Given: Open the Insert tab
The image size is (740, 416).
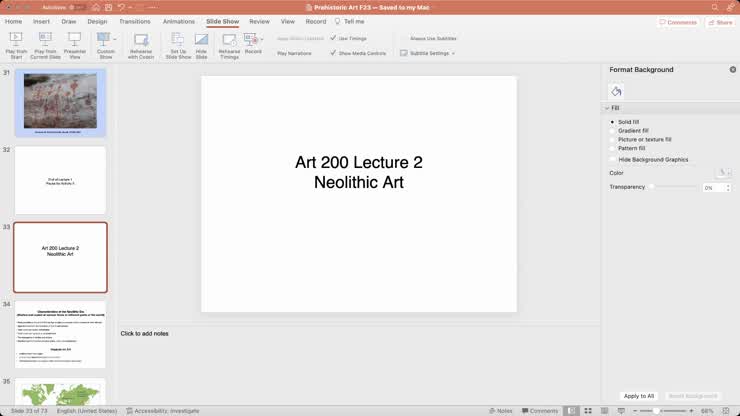Looking at the screenshot, I should pos(41,22).
